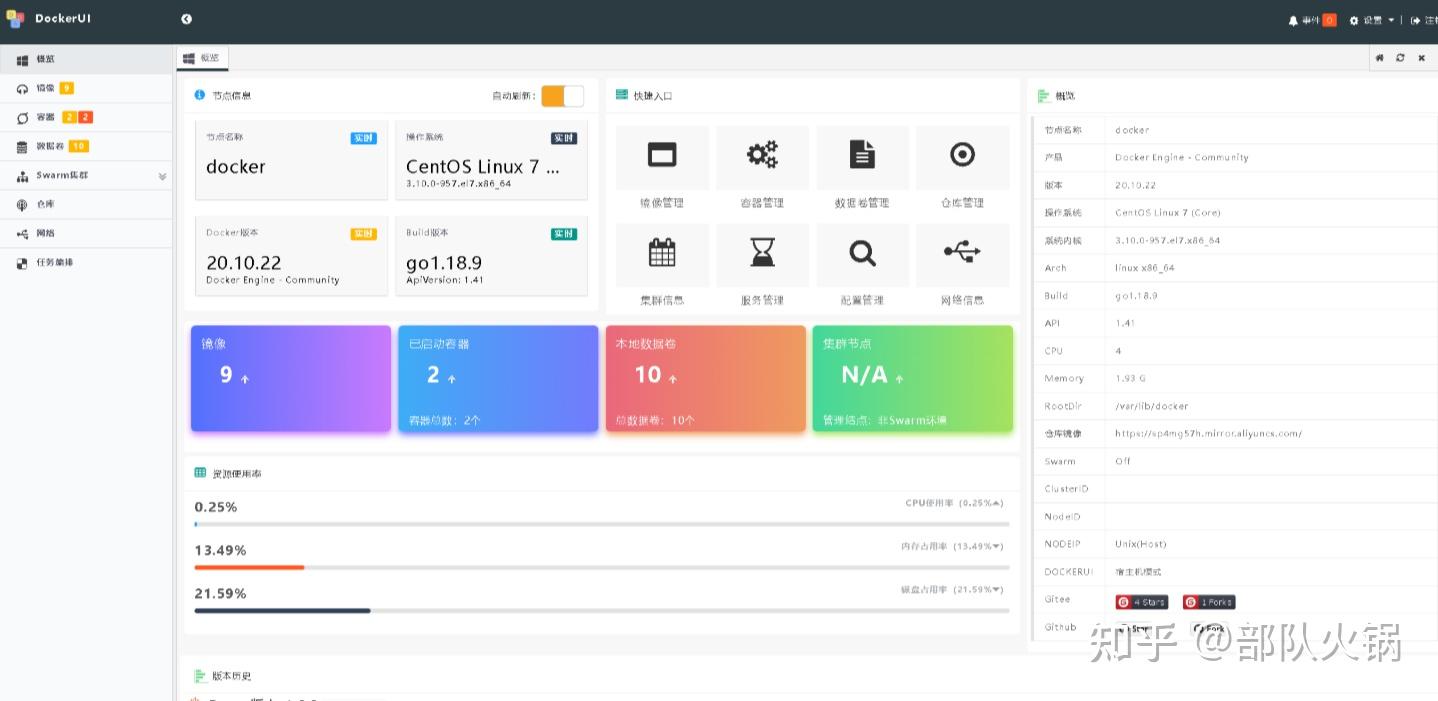Select the 镜像管理 quick entry icon
Viewport: 1438px width, 701px height.
tap(662, 155)
